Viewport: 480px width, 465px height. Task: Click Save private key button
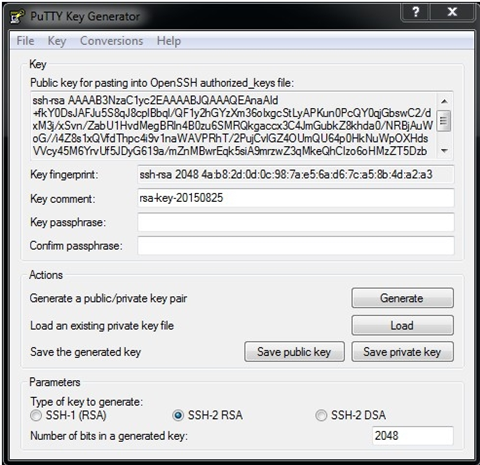[x=402, y=352]
